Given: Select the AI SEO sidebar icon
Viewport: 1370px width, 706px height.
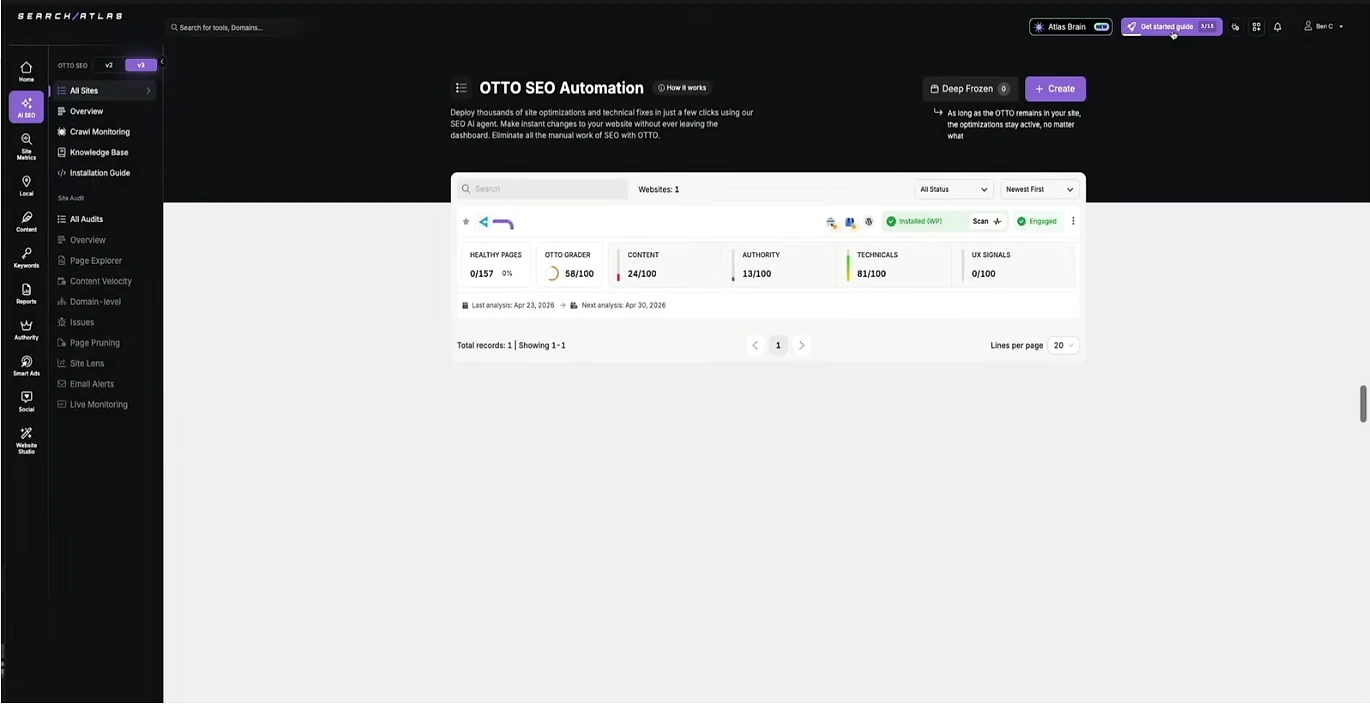Looking at the screenshot, I should coord(26,107).
